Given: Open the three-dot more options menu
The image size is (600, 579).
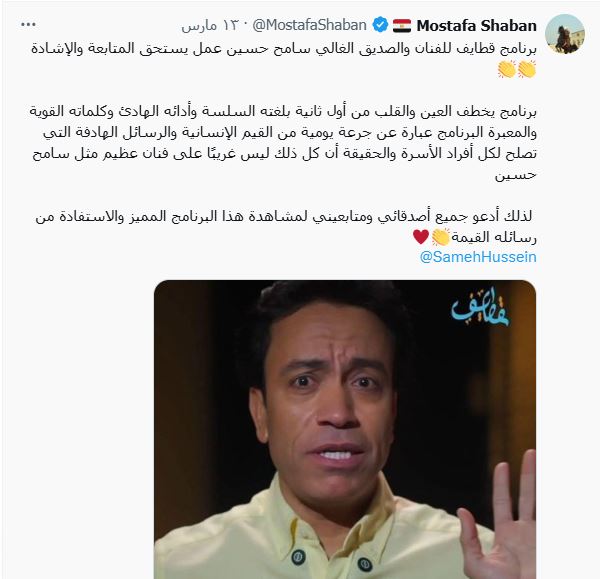Looking at the screenshot, I should click(x=28, y=25).
